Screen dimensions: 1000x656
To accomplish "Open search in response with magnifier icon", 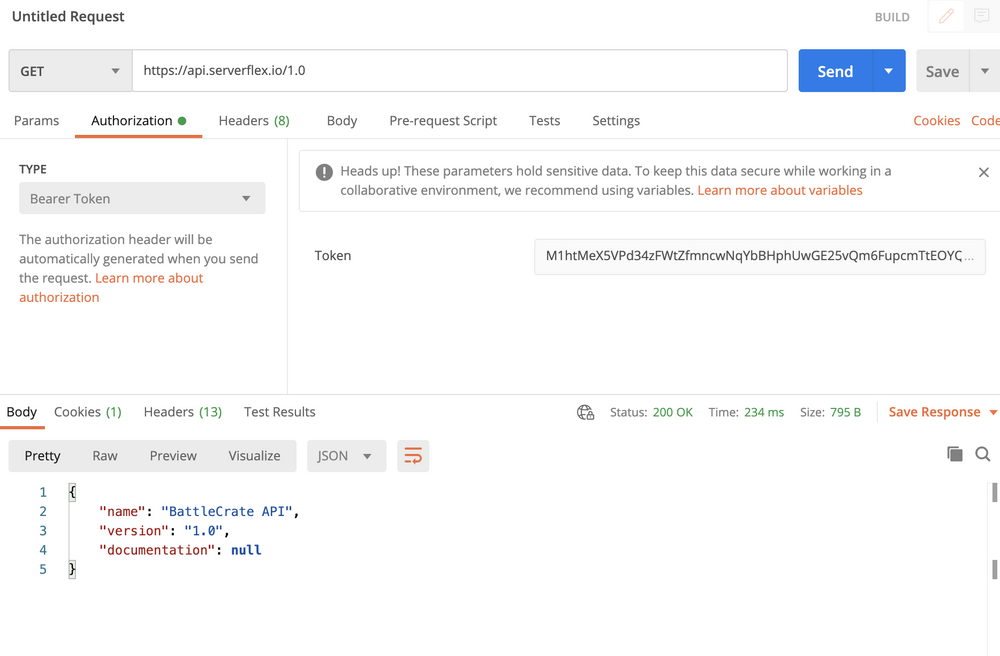I will point(983,454).
